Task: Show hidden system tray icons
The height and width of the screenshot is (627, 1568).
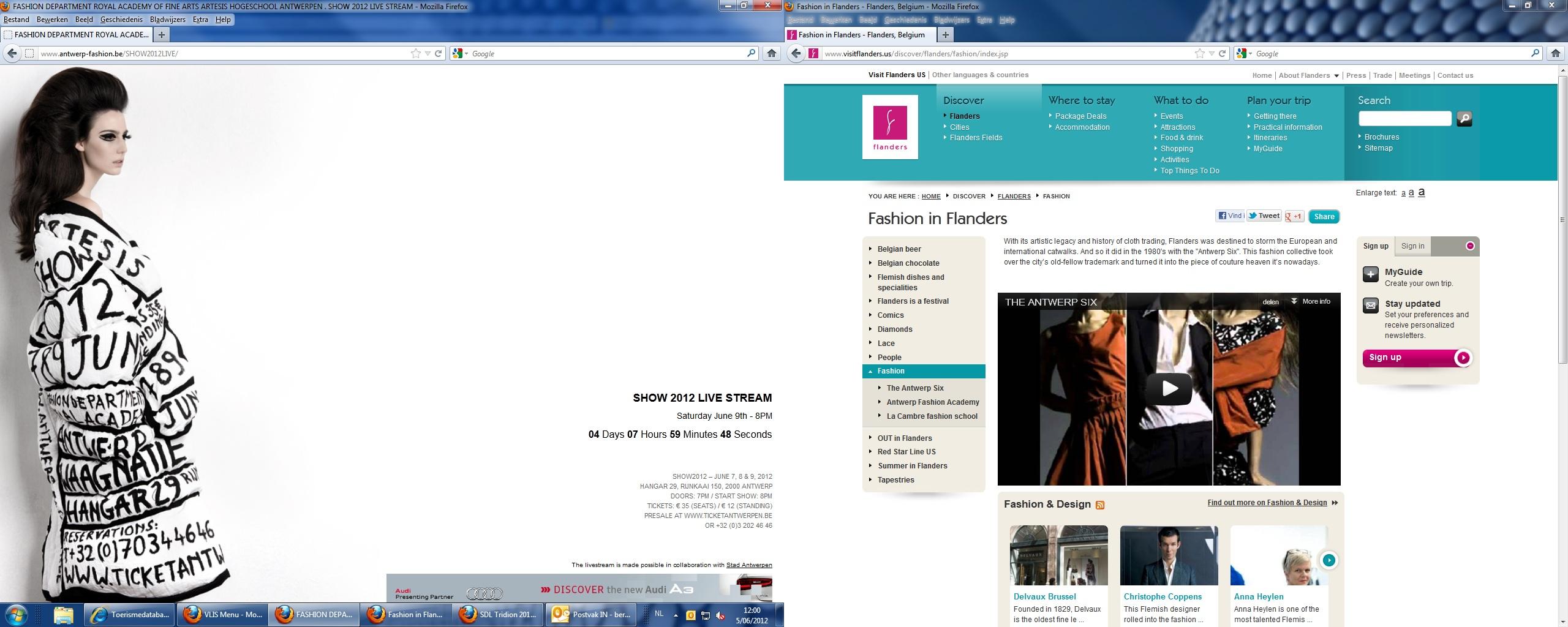Action: click(x=676, y=615)
